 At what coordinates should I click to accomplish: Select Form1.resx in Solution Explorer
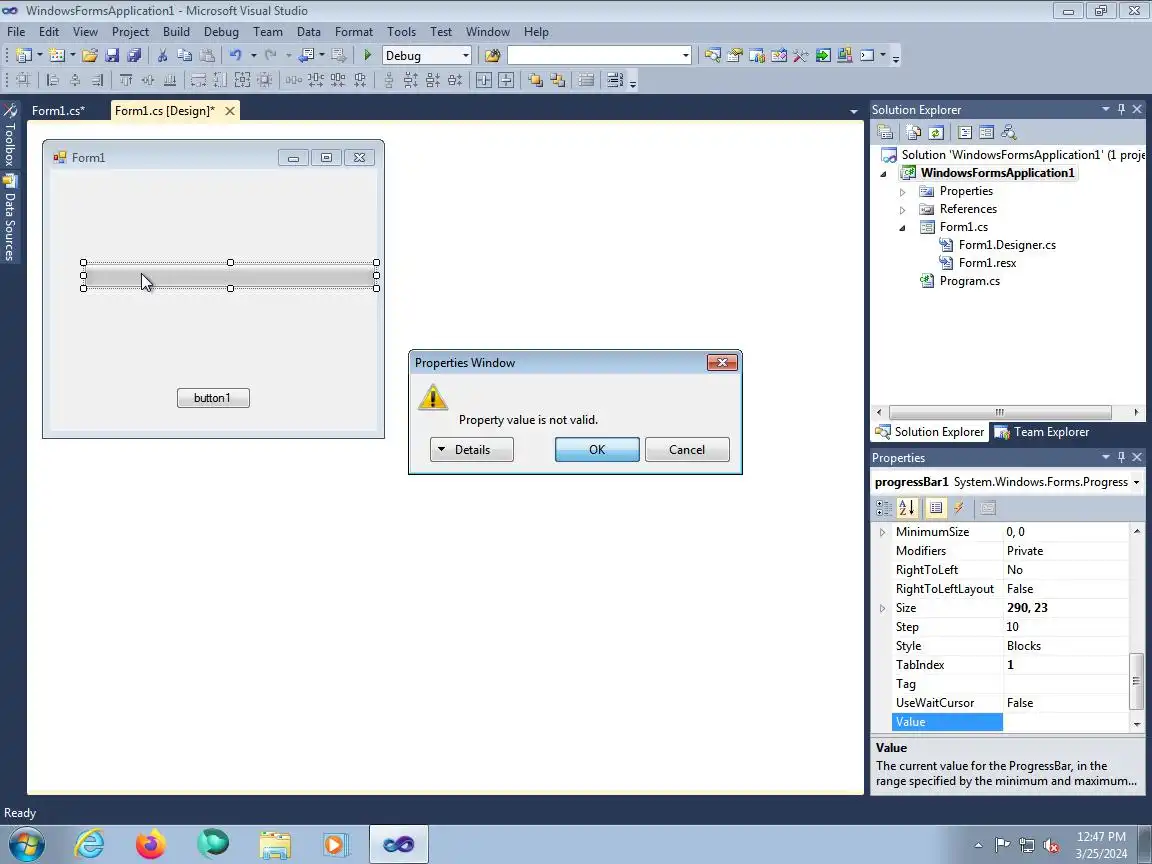coord(987,263)
